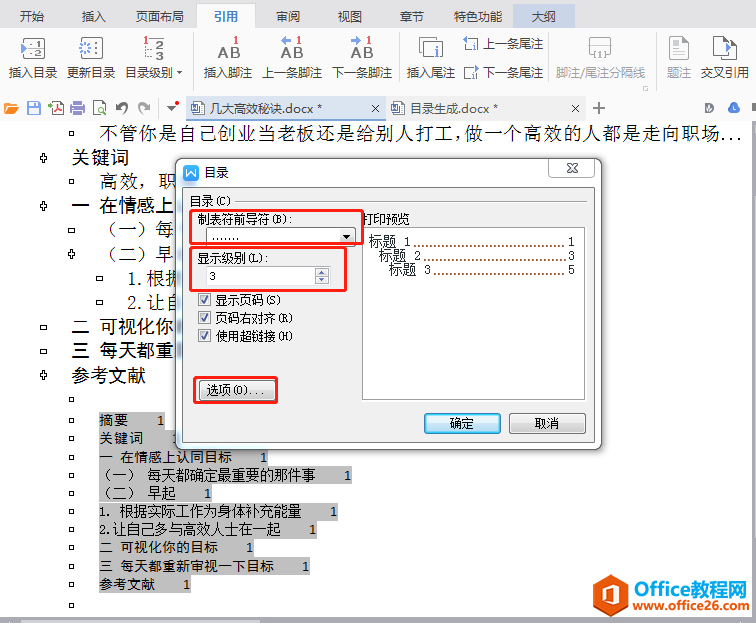Click the Cross-reference icon (交叉引用)
The image size is (756, 623).
(x=725, y=58)
